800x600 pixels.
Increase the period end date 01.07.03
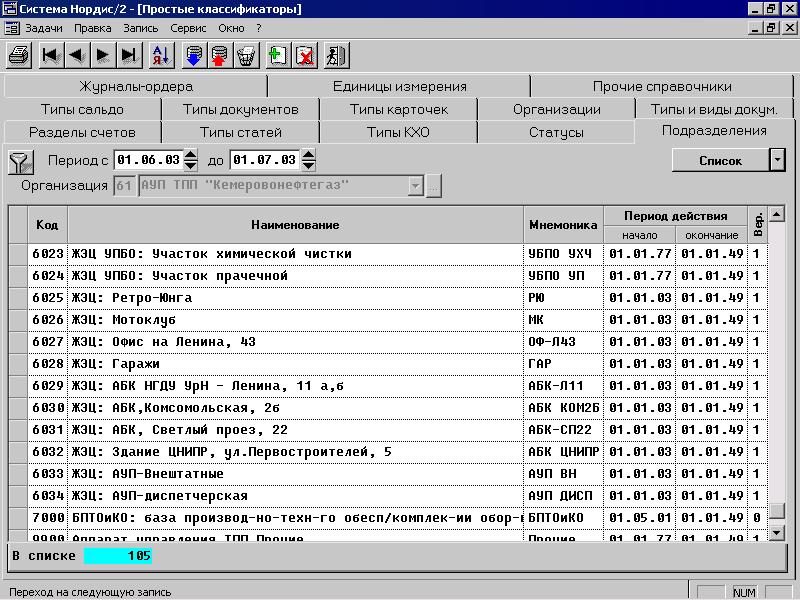(308, 155)
